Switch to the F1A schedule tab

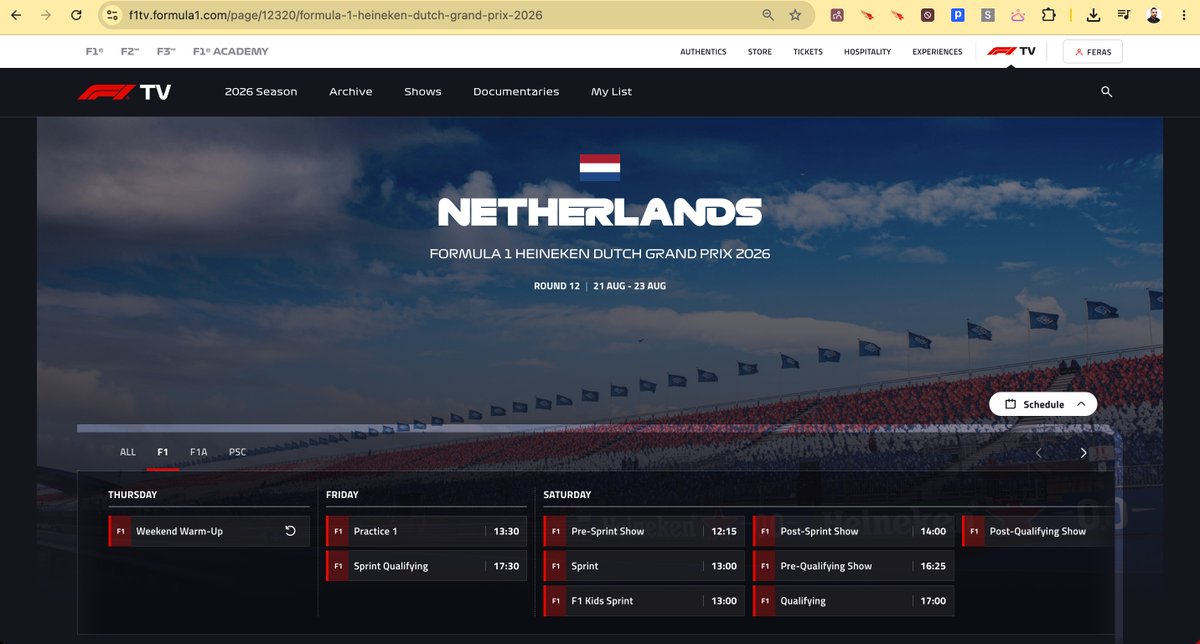[x=198, y=452]
